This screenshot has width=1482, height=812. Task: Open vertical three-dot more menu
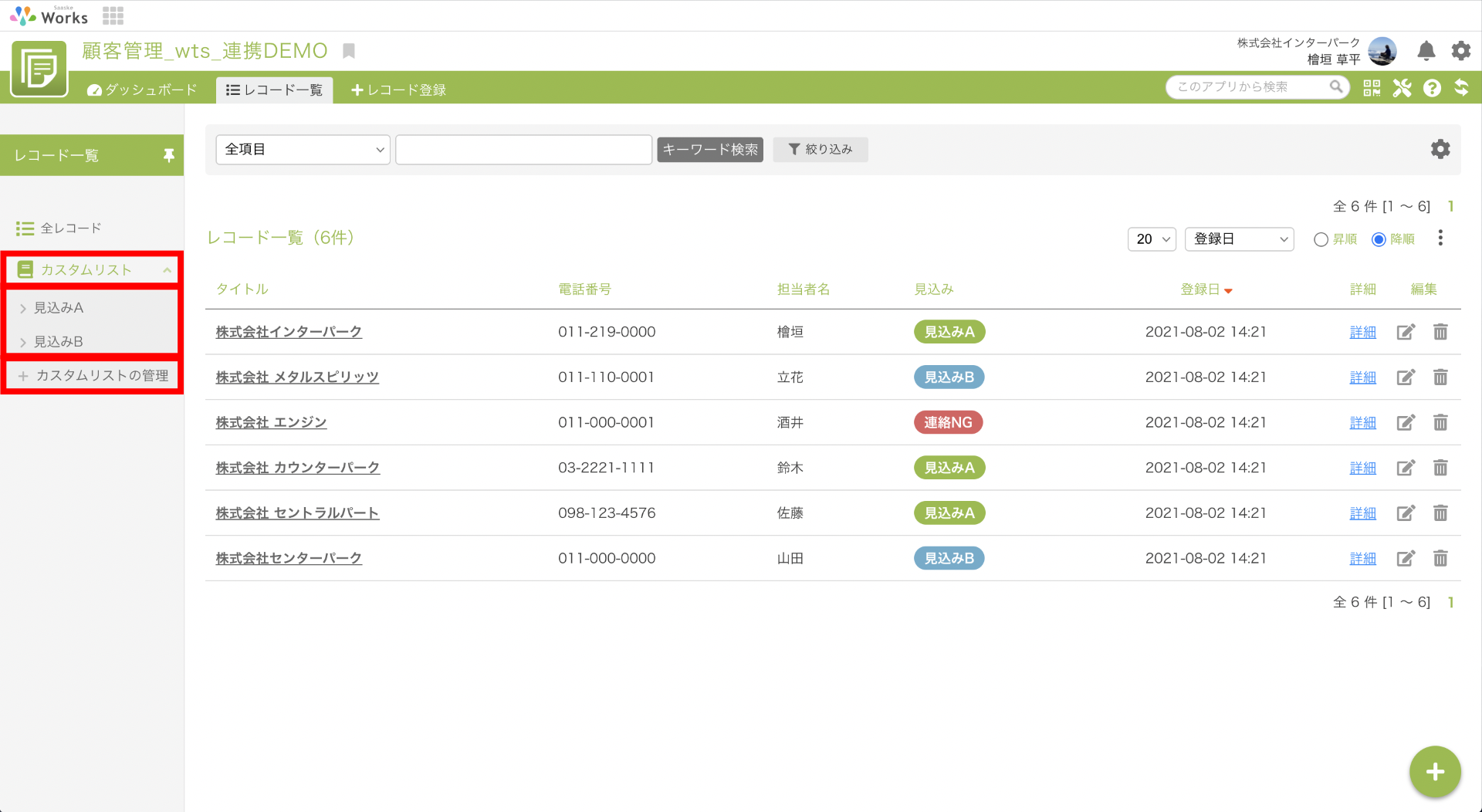1440,239
